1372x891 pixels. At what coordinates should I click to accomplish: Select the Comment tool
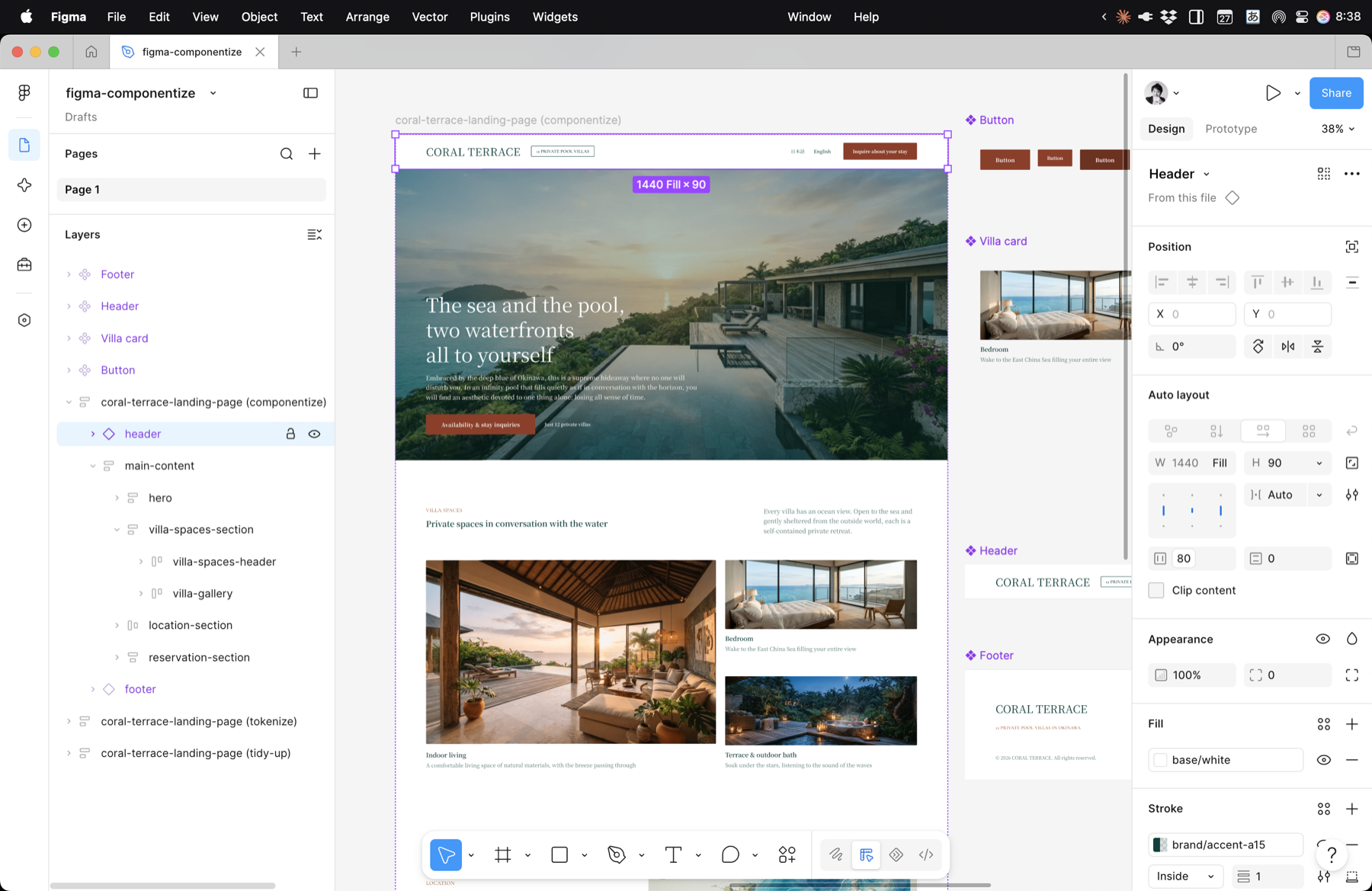coord(730,854)
